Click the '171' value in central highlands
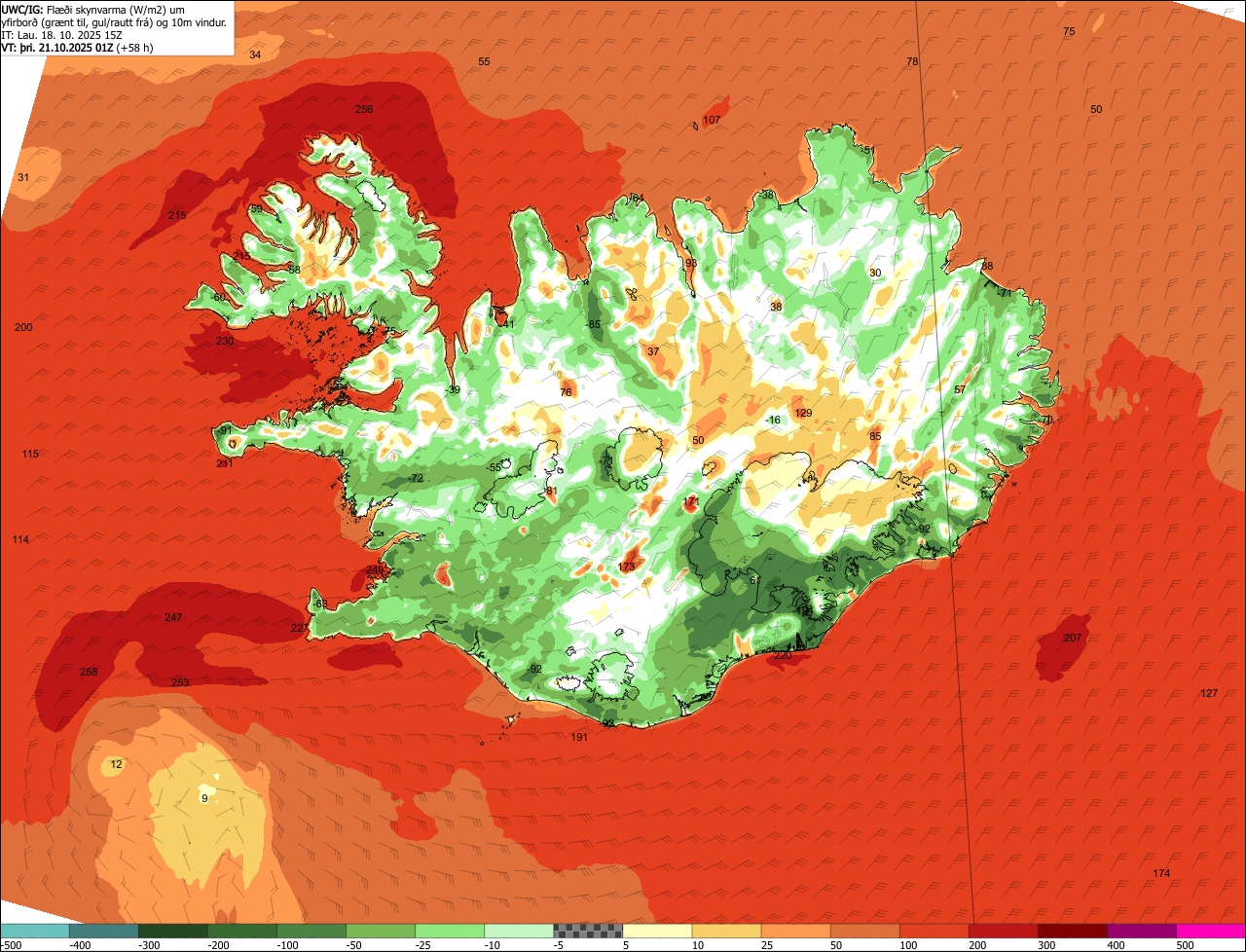The height and width of the screenshot is (952, 1246). pyautogui.click(x=691, y=501)
